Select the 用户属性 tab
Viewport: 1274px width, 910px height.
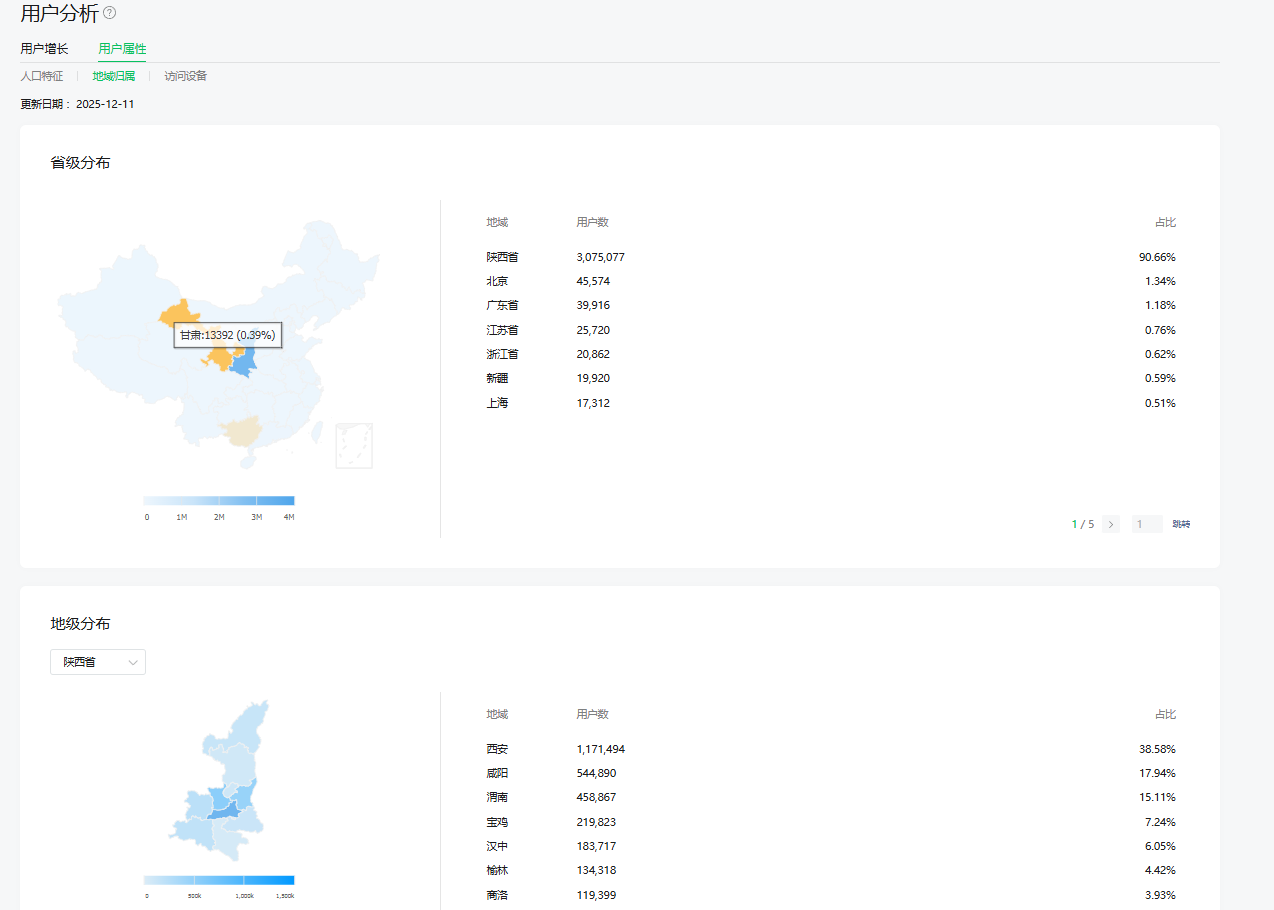[x=122, y=48]
